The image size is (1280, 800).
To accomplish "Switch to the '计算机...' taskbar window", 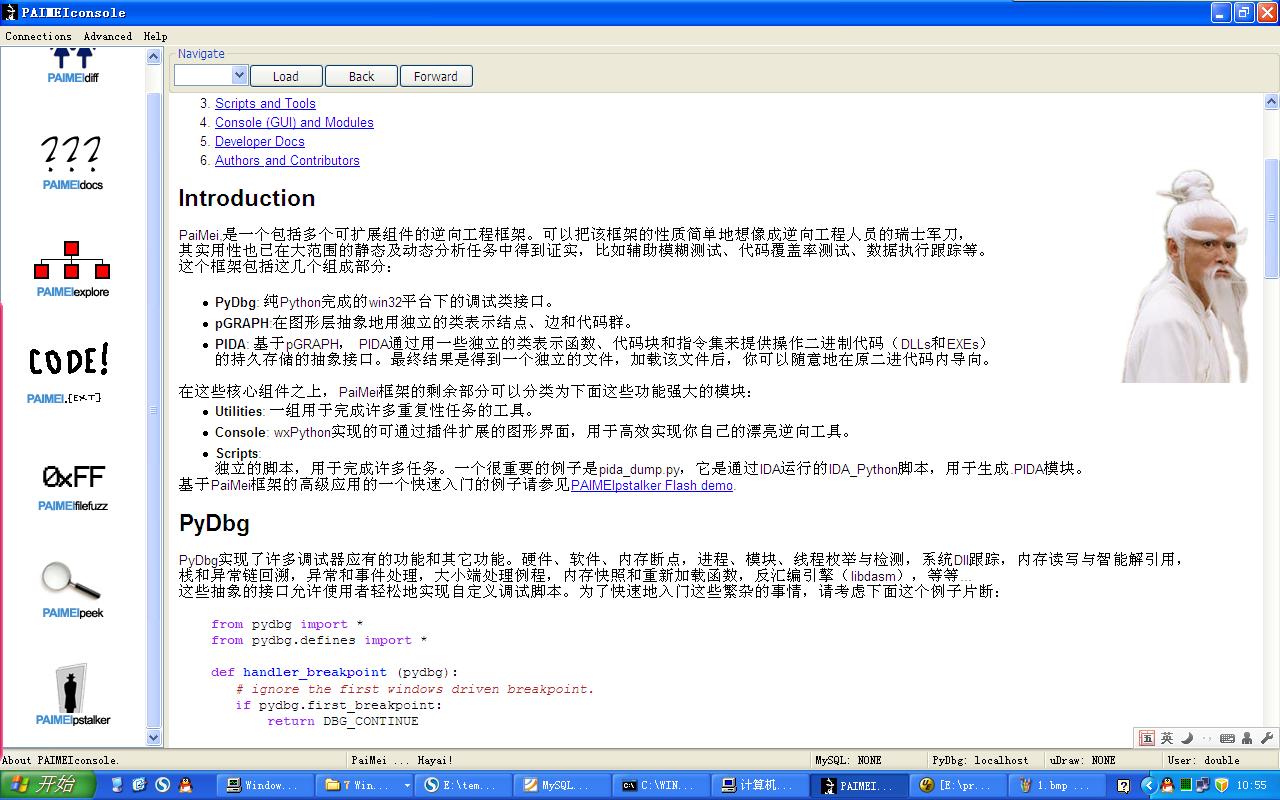I will (x=758, y=786).
